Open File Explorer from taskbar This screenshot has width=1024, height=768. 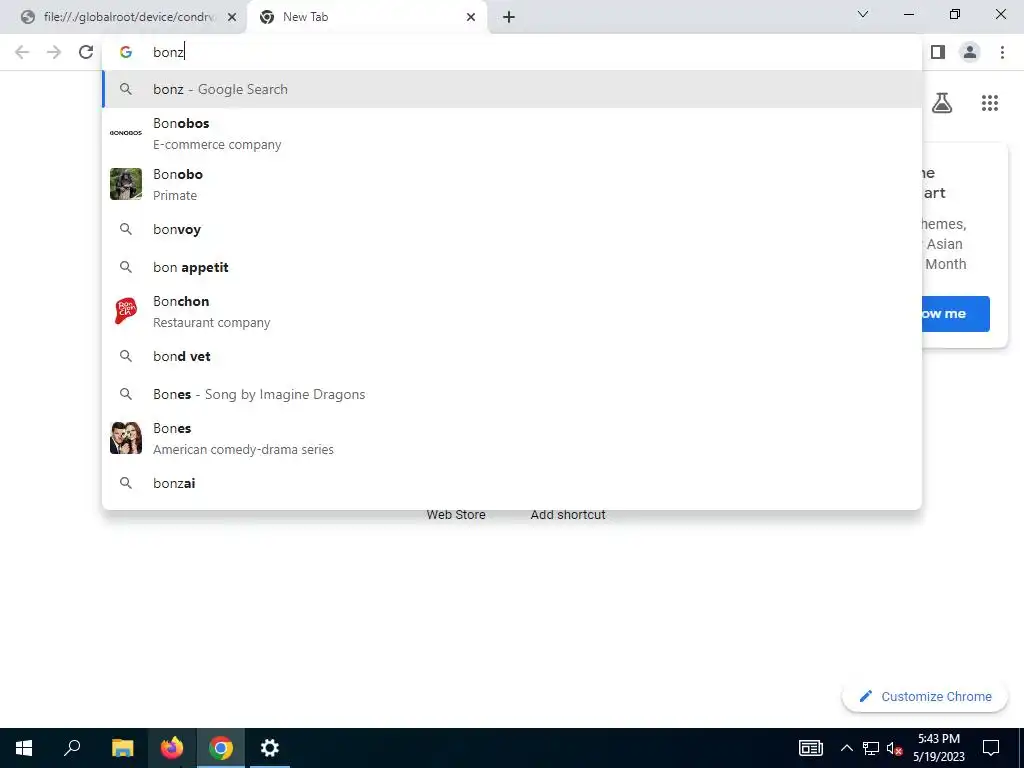pos(122,748)
